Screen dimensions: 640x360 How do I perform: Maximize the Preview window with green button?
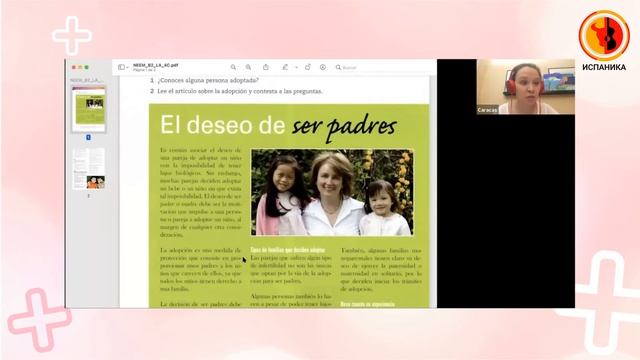pos(87,67)
